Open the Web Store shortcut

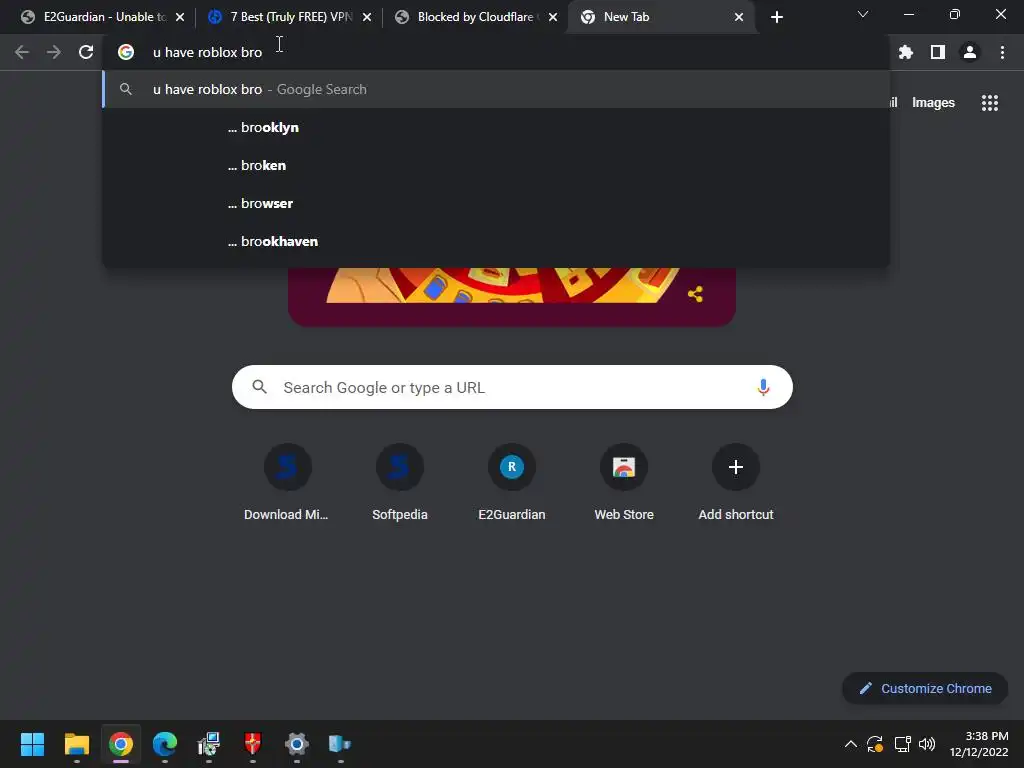[x=624, y=483]
